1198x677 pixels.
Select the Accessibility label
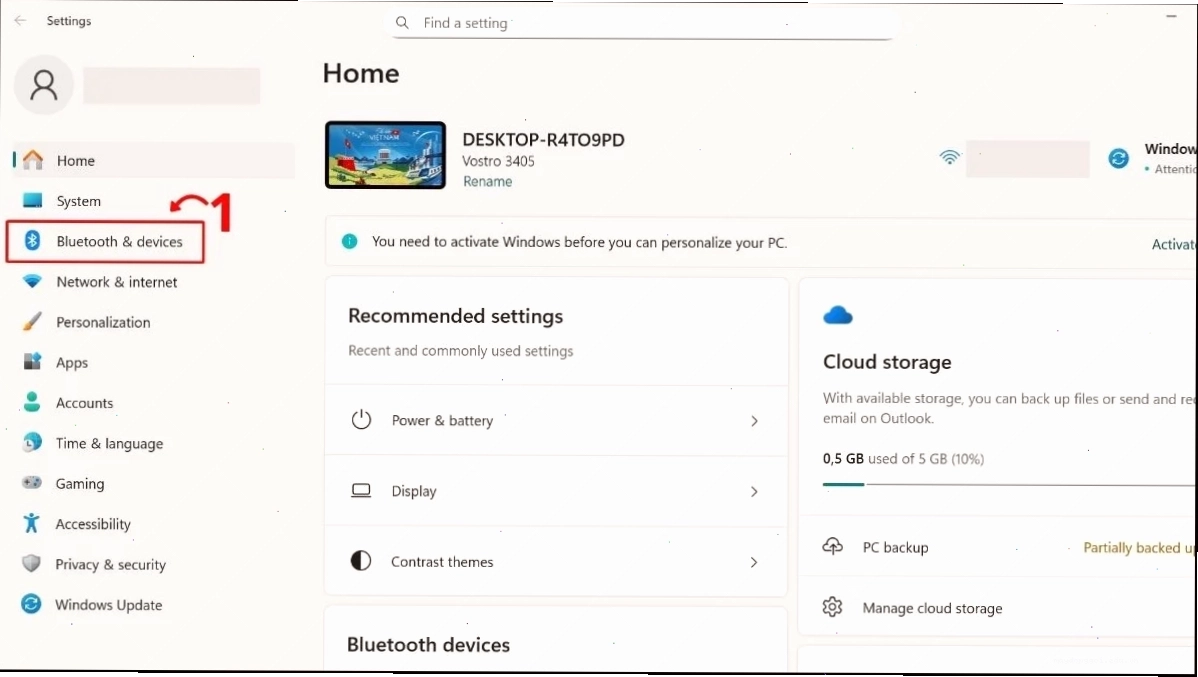point(93,524)
